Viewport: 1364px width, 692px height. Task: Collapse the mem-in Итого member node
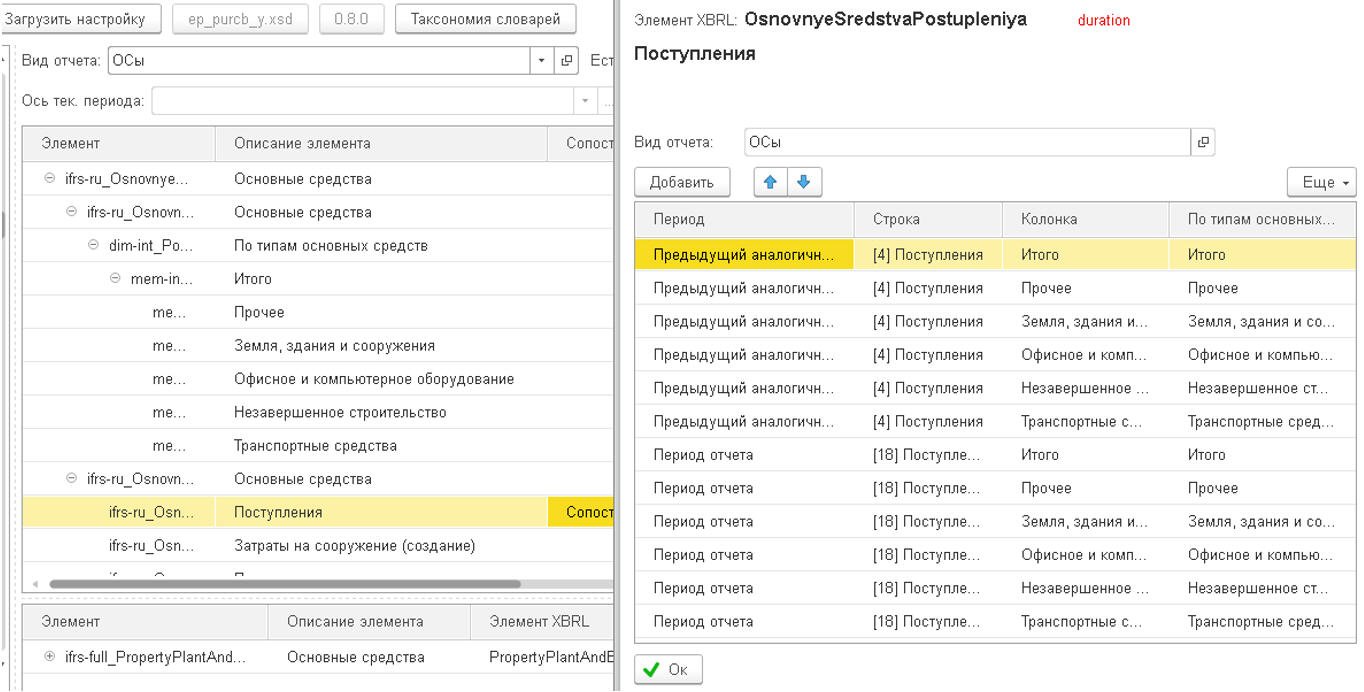point(115,279)
